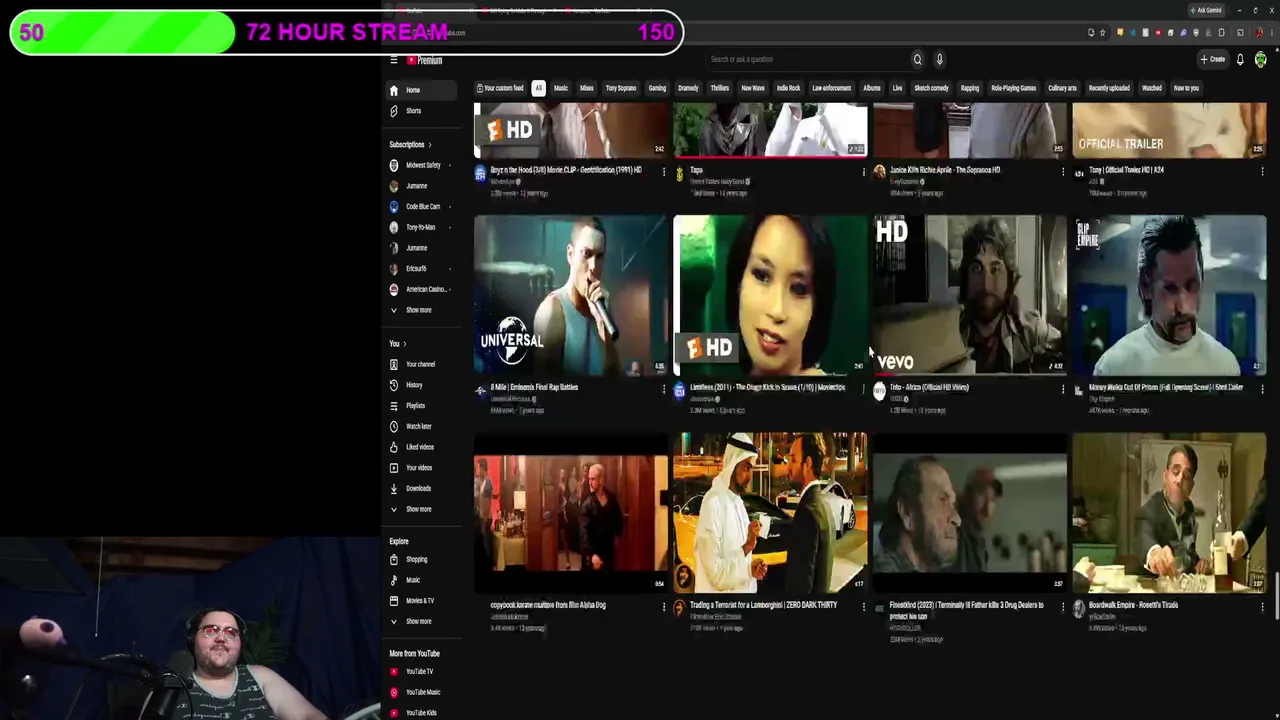Screen dimensions: 1280x720
Task: Select the Law enforcement filter chip
Action: [831, 88]
